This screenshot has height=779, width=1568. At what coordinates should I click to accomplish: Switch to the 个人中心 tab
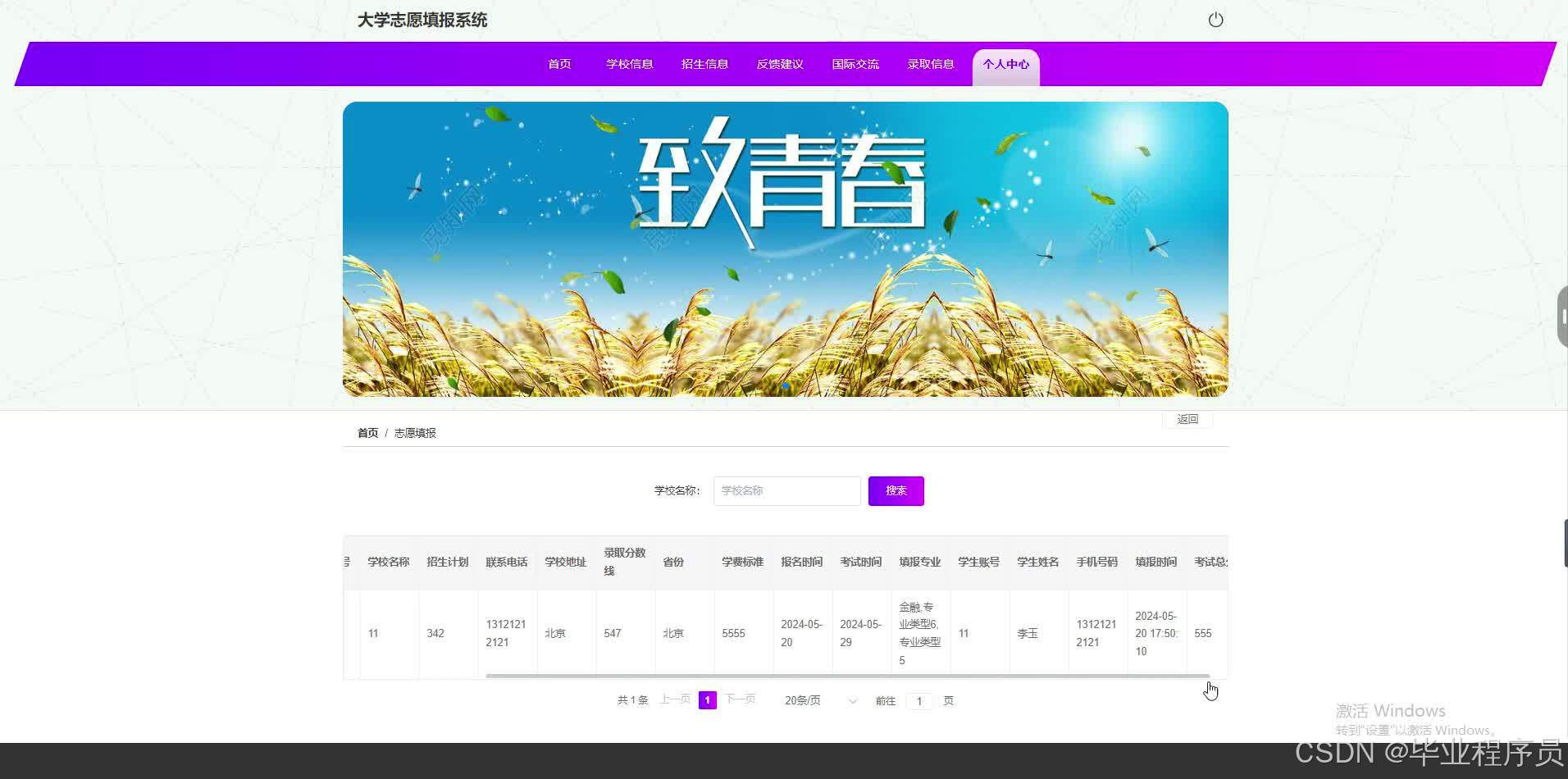coord(1006,64)
